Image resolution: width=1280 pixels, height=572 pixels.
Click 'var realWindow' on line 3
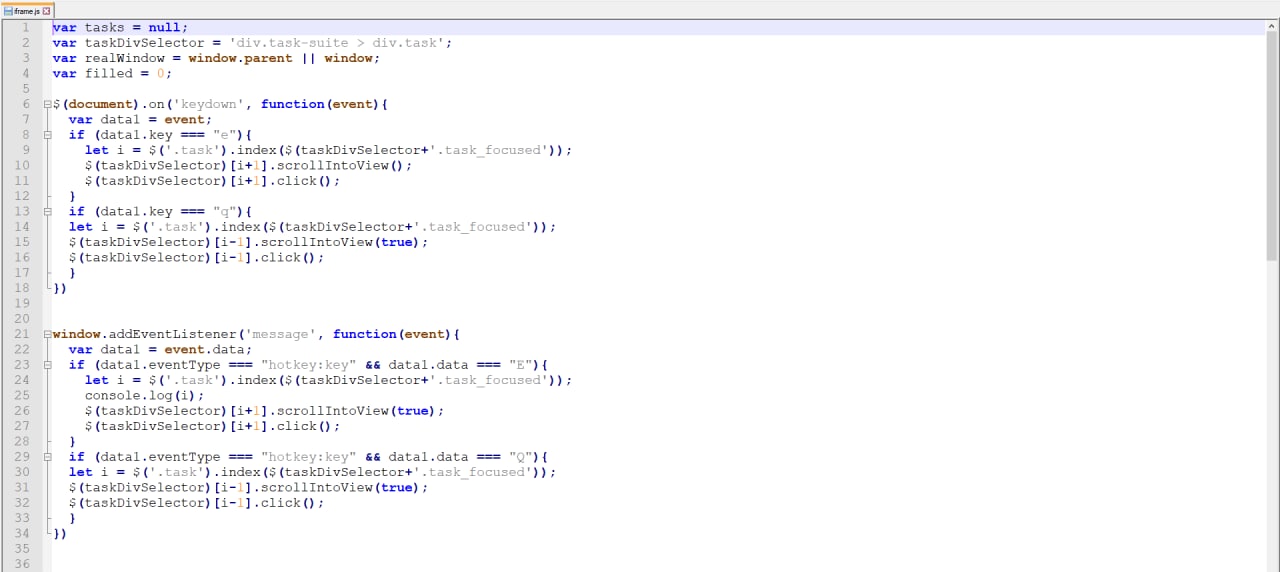pyautogui.click(x=108, y=58)
